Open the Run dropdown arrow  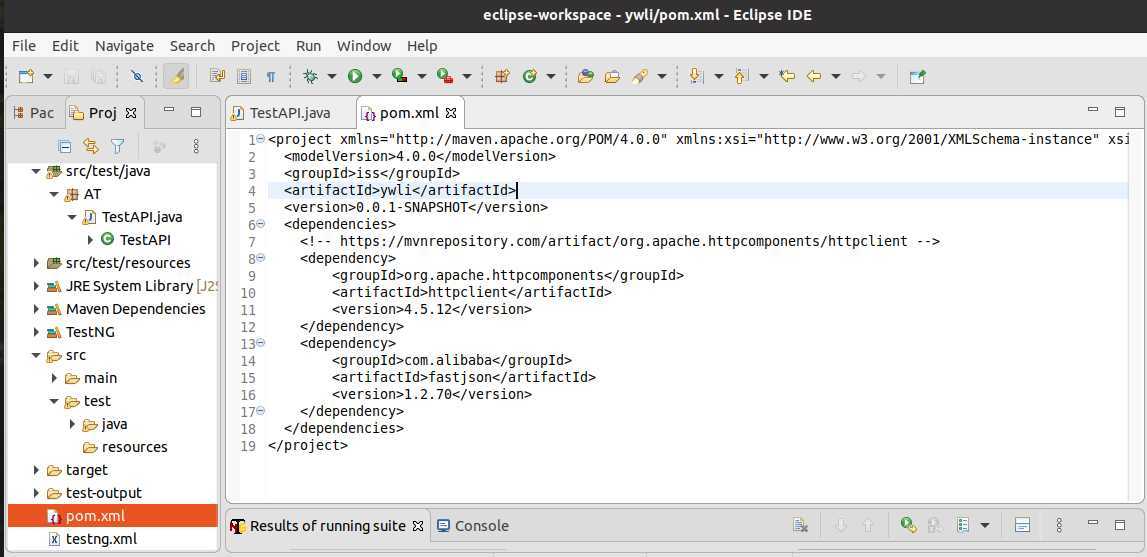(x=377, y=76)
